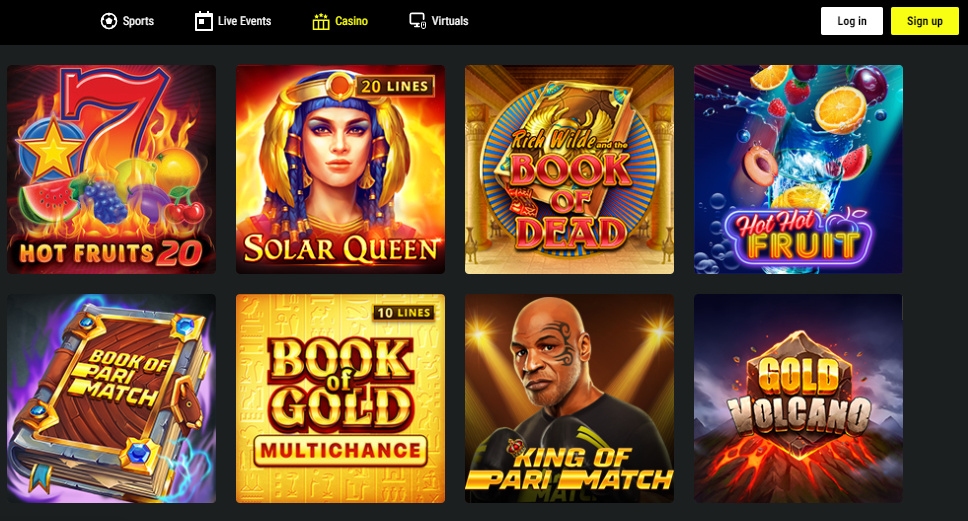Open the Hot Fruits 20 game

click(112, 169)
